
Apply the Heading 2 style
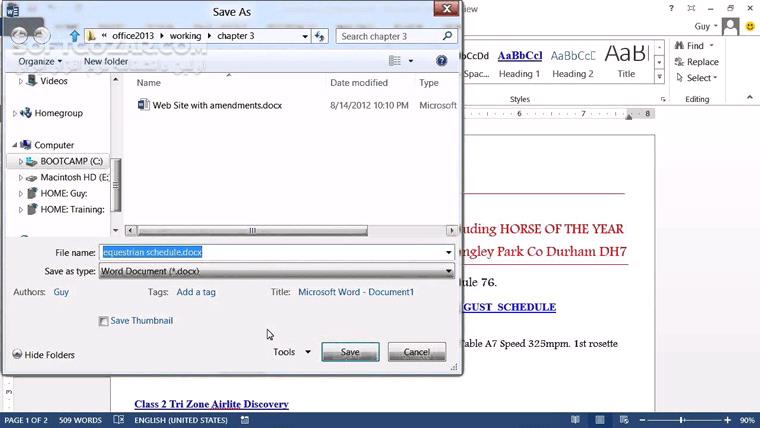(x=572, y=63)
